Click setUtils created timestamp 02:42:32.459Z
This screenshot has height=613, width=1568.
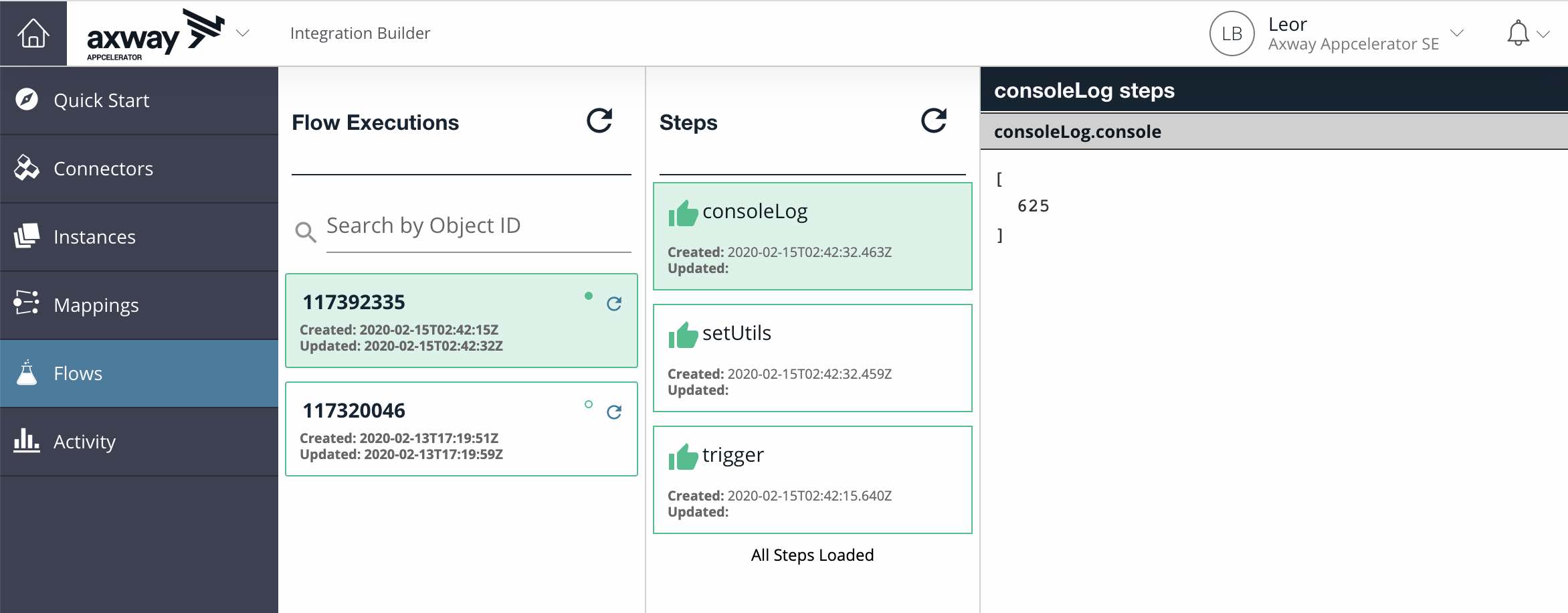coord(809,374)
